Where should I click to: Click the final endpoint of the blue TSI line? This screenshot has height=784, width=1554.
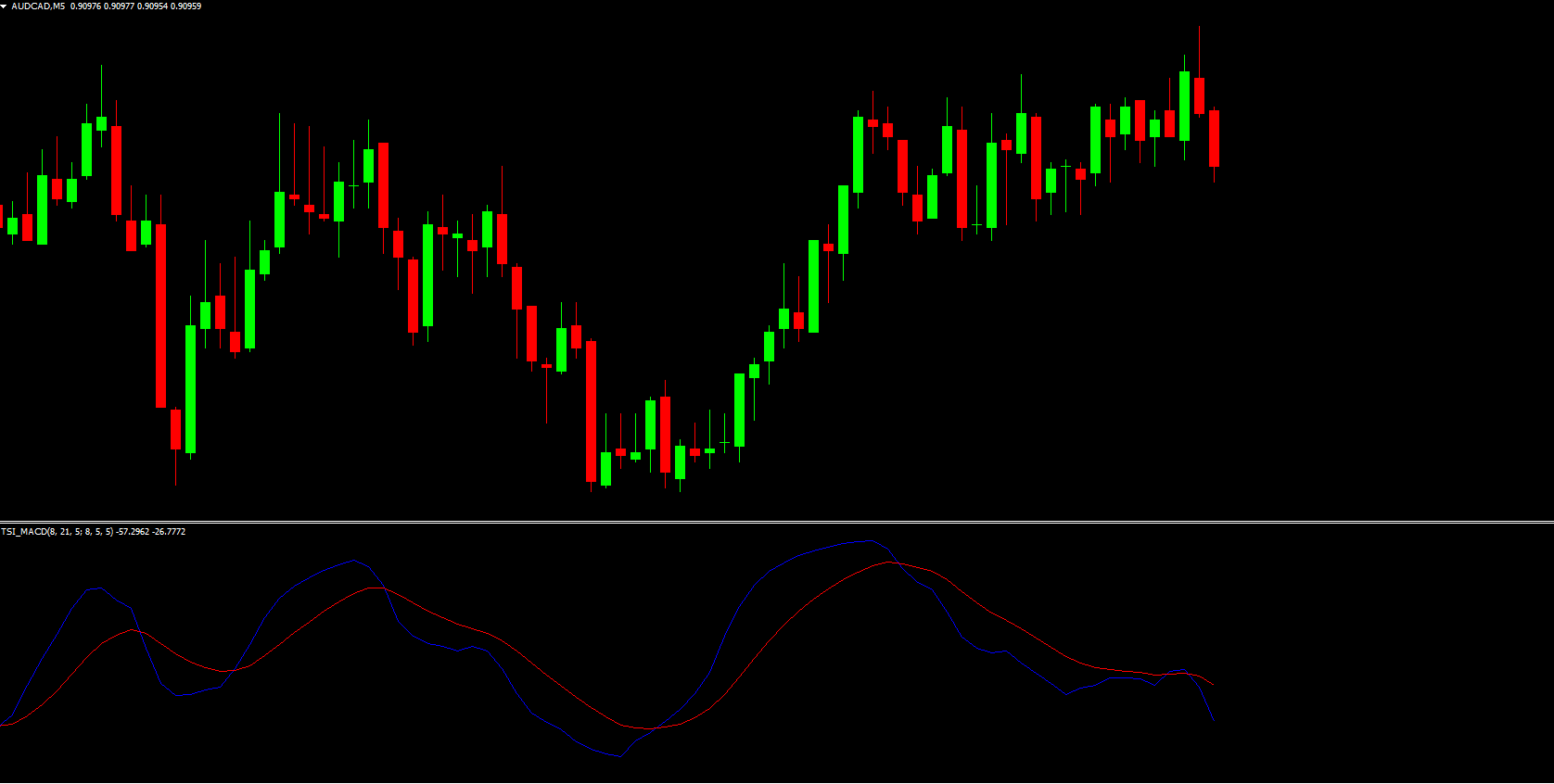pos(1213,719)
